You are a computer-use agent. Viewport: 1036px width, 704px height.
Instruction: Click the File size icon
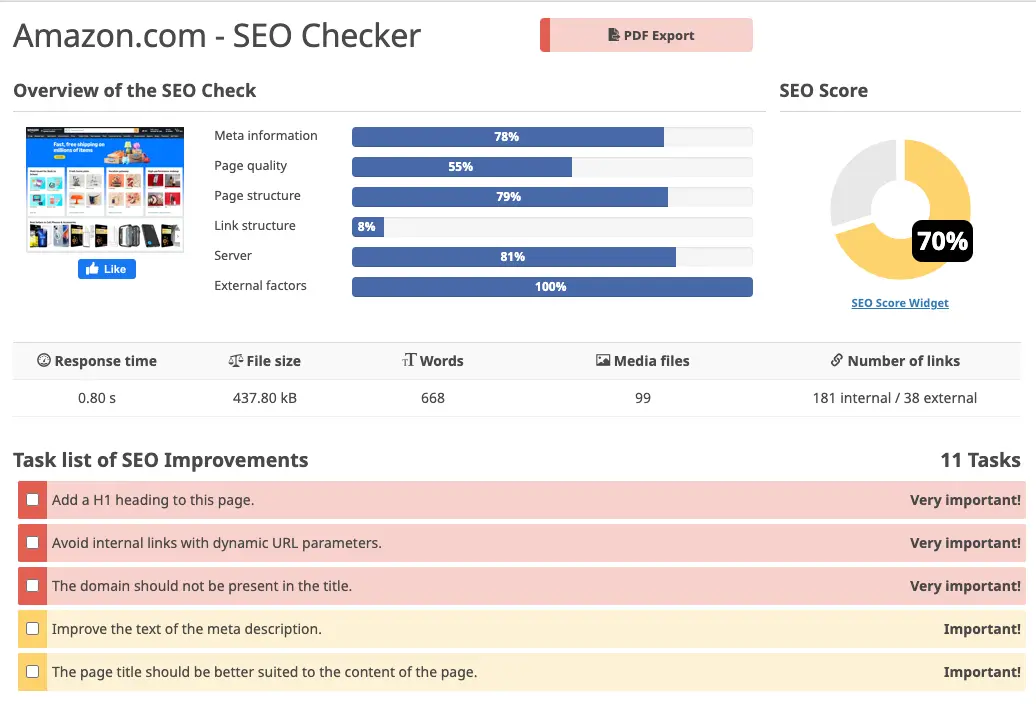click(x=234, y=361)
